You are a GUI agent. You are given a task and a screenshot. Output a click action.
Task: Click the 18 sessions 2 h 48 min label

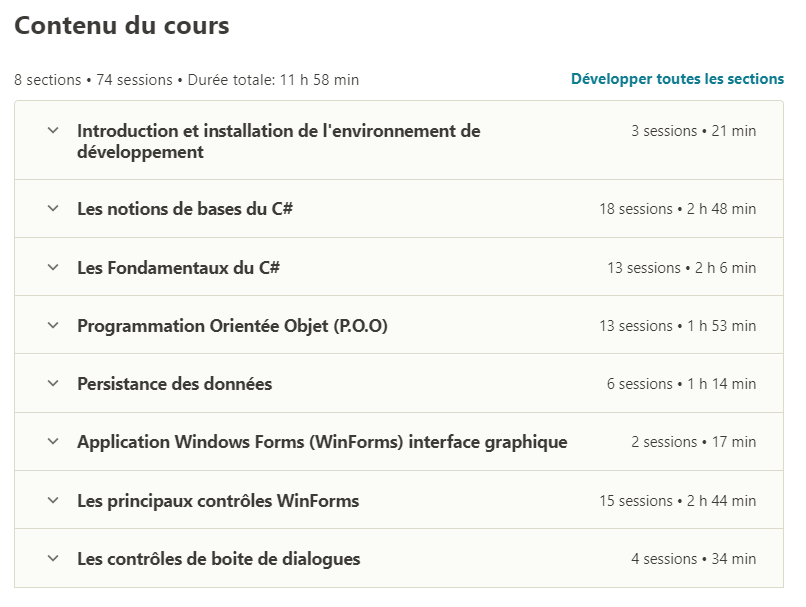tap(677, 209)
